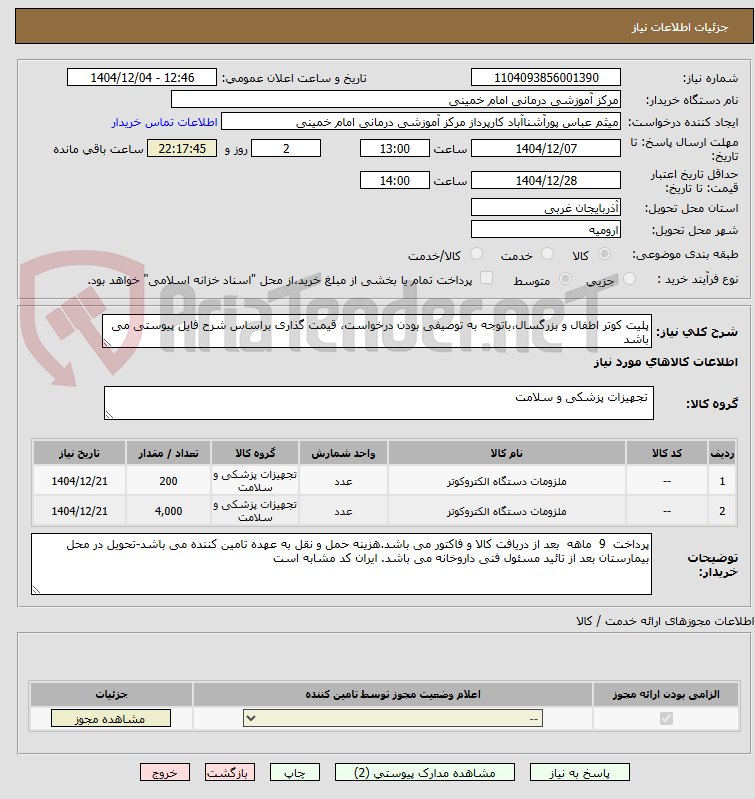755x799 pixels.
Task: Open مشاهده مدارک پیوستی (2) attachments
Action: click(425, 773)
